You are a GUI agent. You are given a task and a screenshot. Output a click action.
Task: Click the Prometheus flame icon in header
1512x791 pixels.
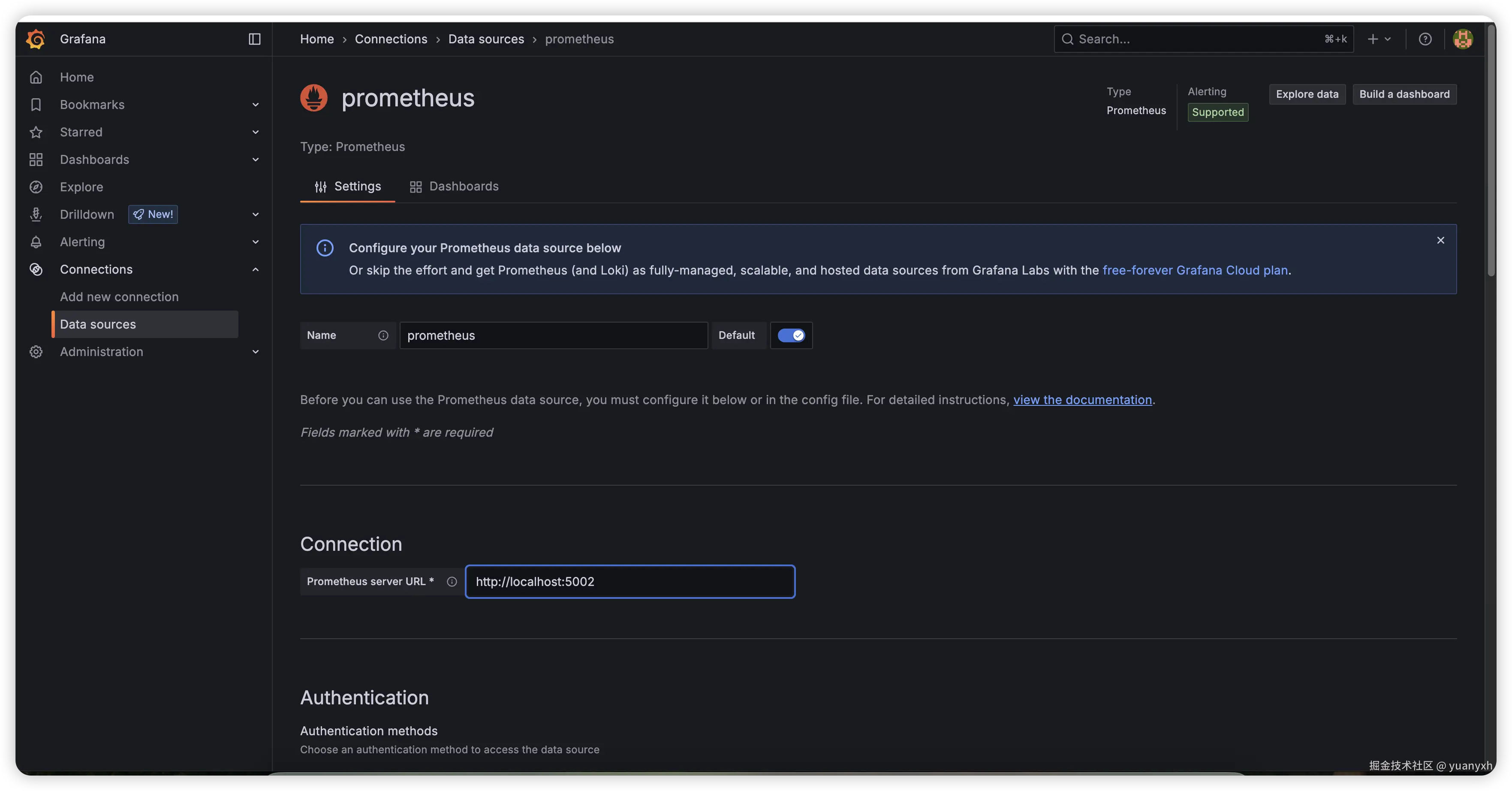point(313,97)
